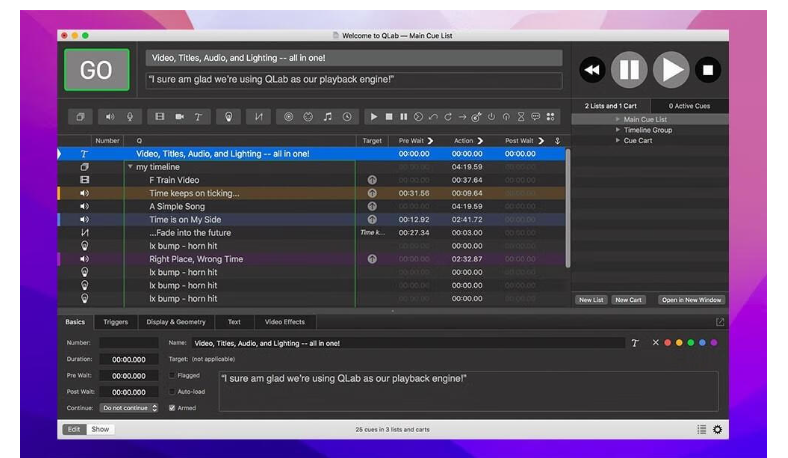788x458 pixels.
Task: Enable the Flagged checkbox
Action: (x=172, y=375)
